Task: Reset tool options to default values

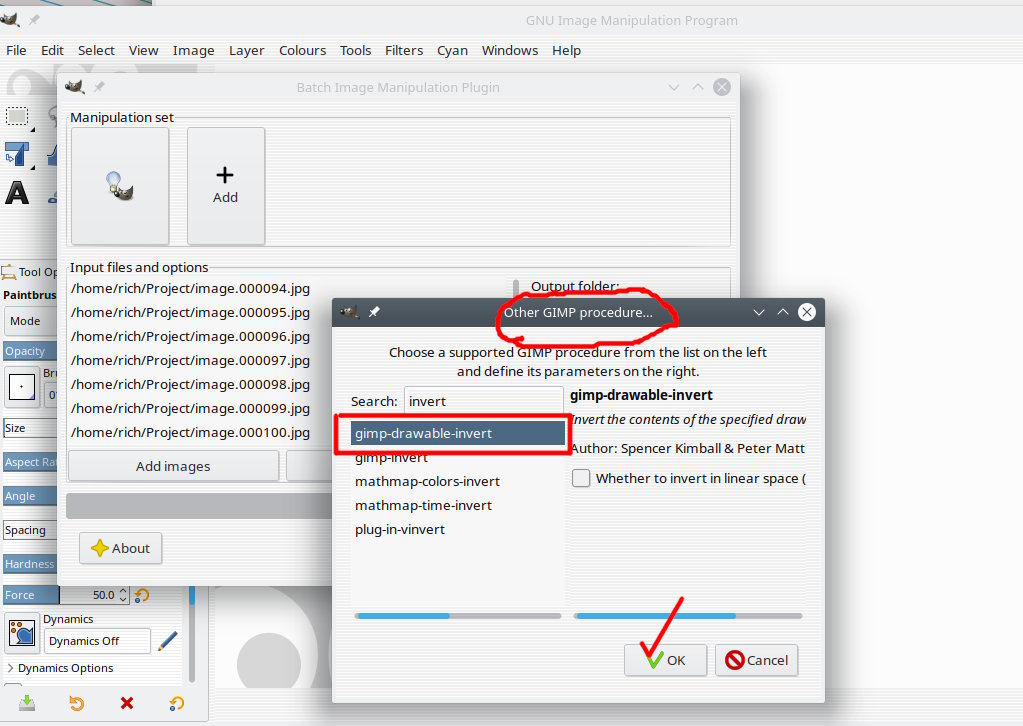Action: tap(176, 703)
